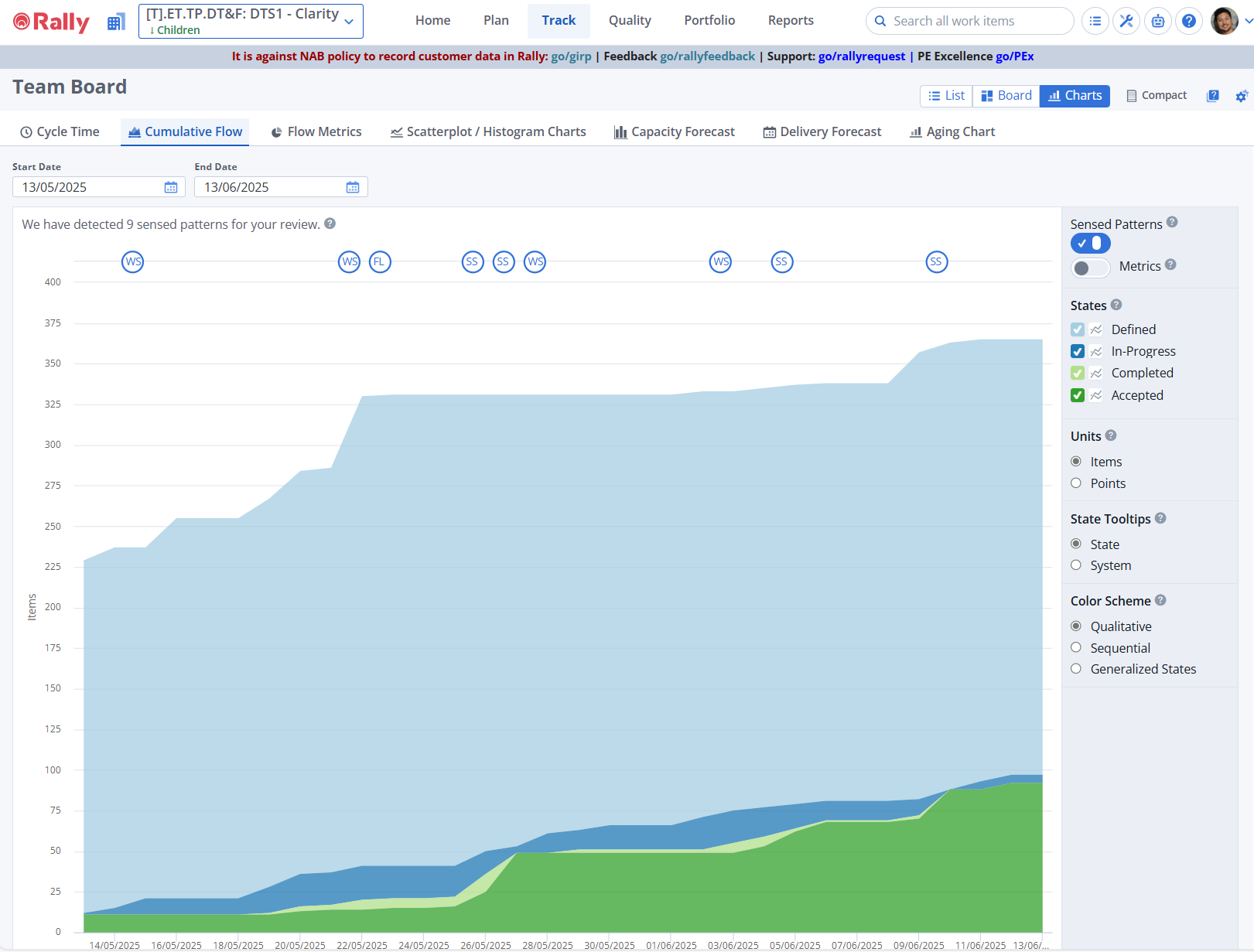Open the Plan menu
The height and width of the screenshot is (952, 1254).
(x=496, y=21)
